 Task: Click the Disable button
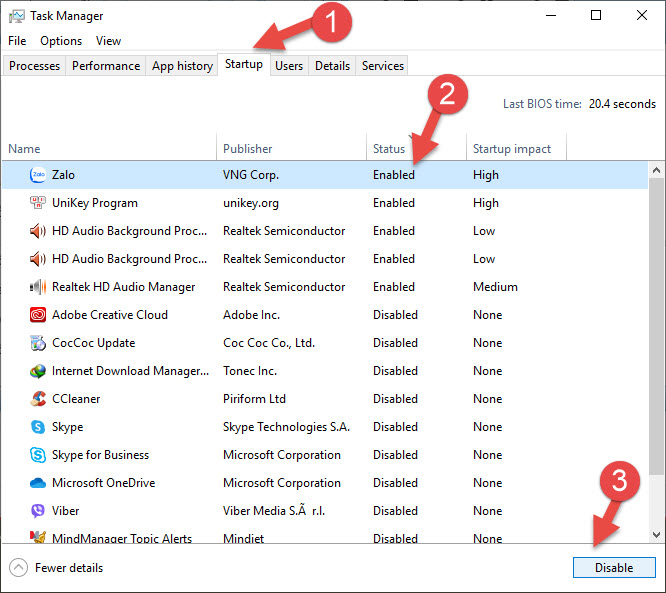pyautogui.click(x=614, y=568)
